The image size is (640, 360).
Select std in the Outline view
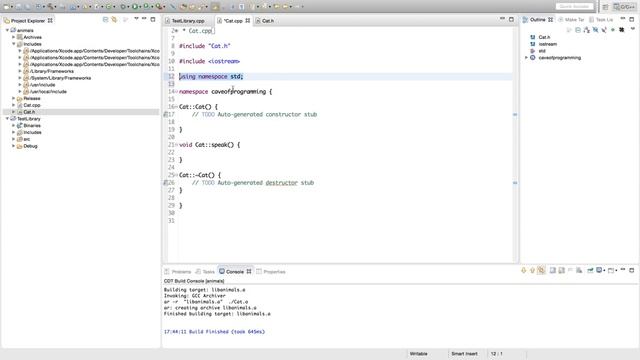(542, 51)
